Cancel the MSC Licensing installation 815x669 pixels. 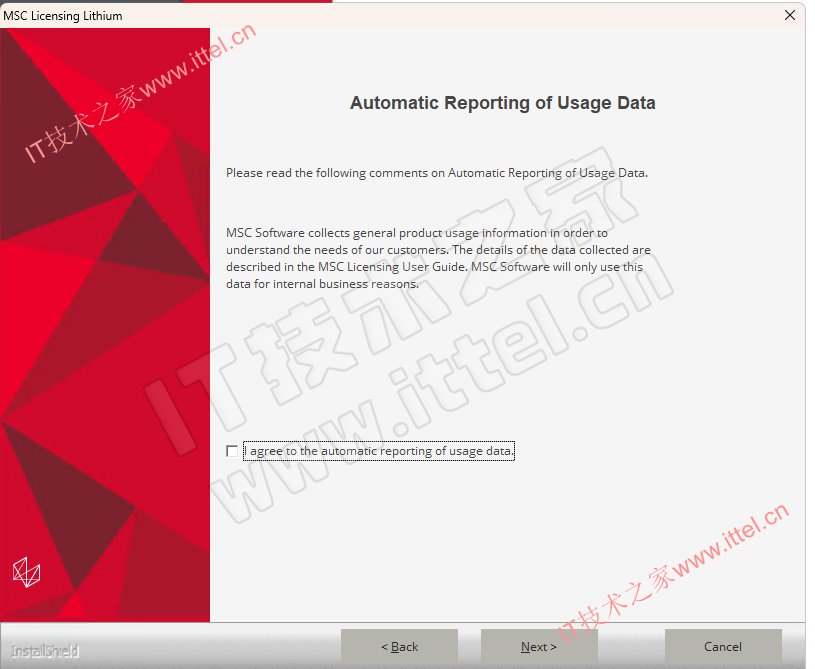pyautogui.click(x=723, y=647)
